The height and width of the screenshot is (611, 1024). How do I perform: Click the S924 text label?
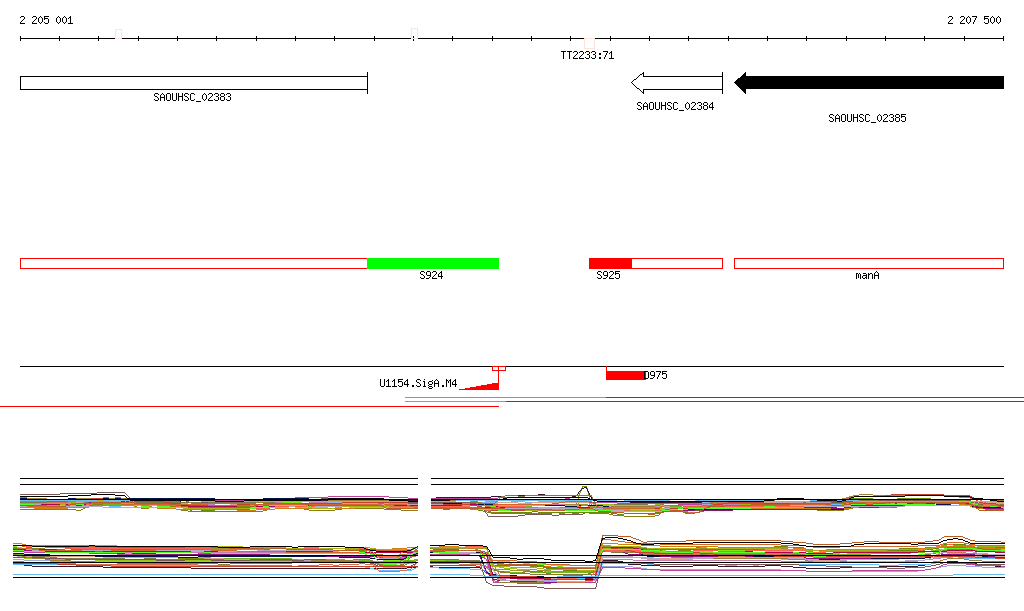[x=431, y=275]
